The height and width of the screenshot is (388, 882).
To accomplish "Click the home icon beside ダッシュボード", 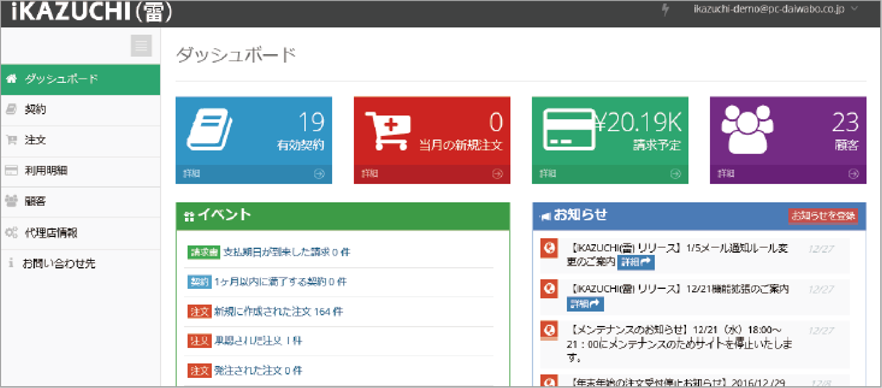I will 10,79.
